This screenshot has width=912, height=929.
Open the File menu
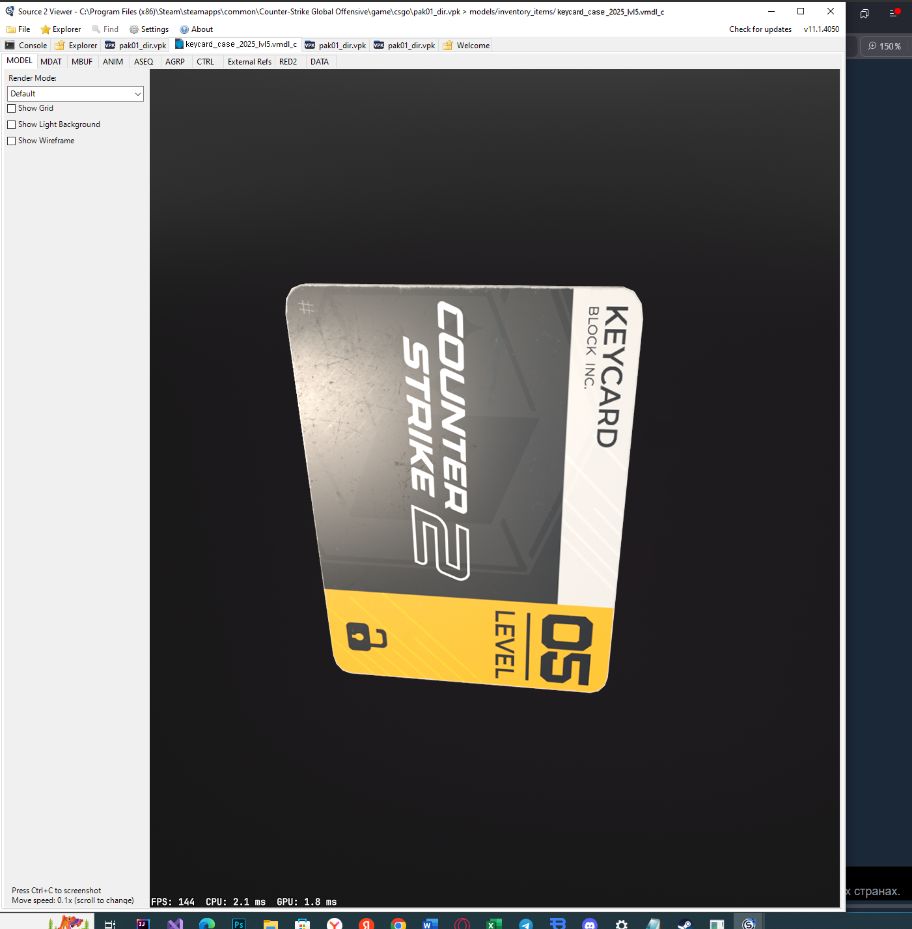[x=18, y=29]
